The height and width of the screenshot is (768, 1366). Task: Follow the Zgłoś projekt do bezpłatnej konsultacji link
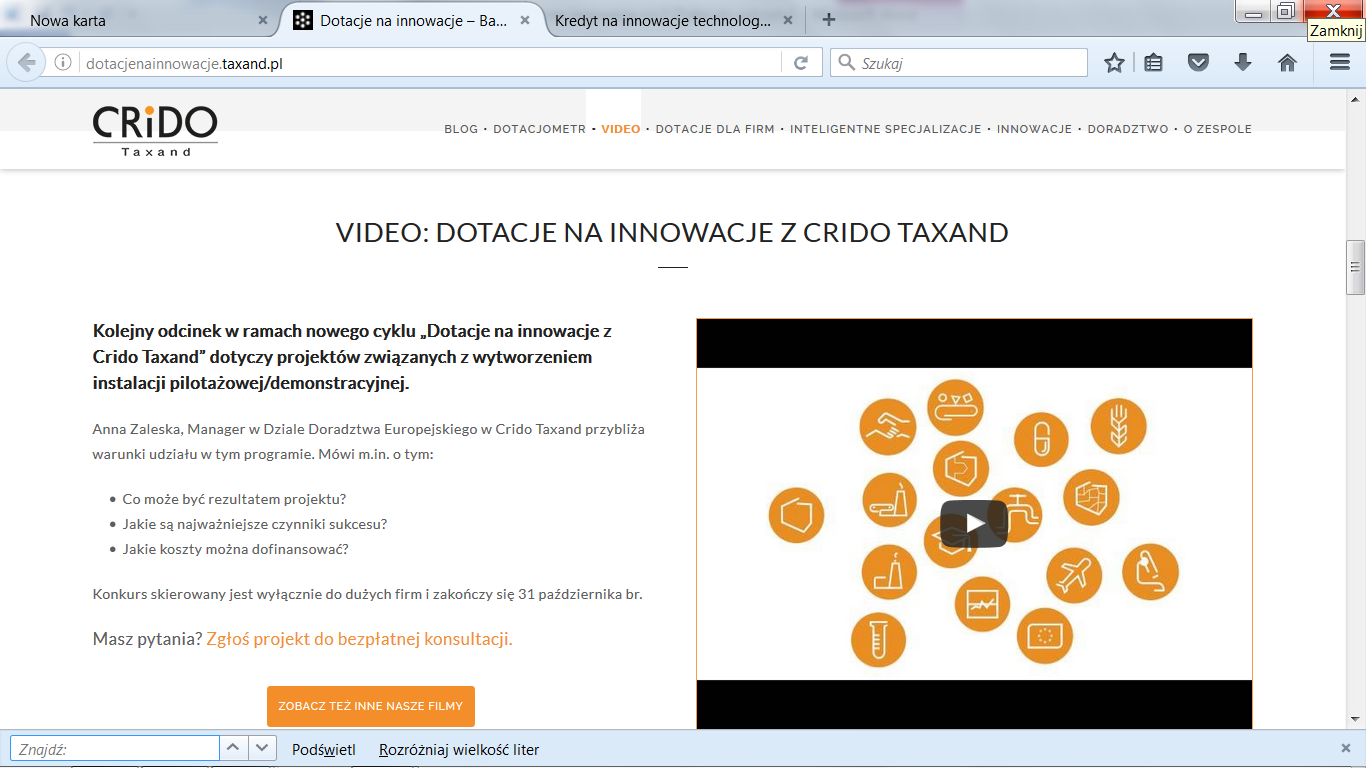coord(359,639)
